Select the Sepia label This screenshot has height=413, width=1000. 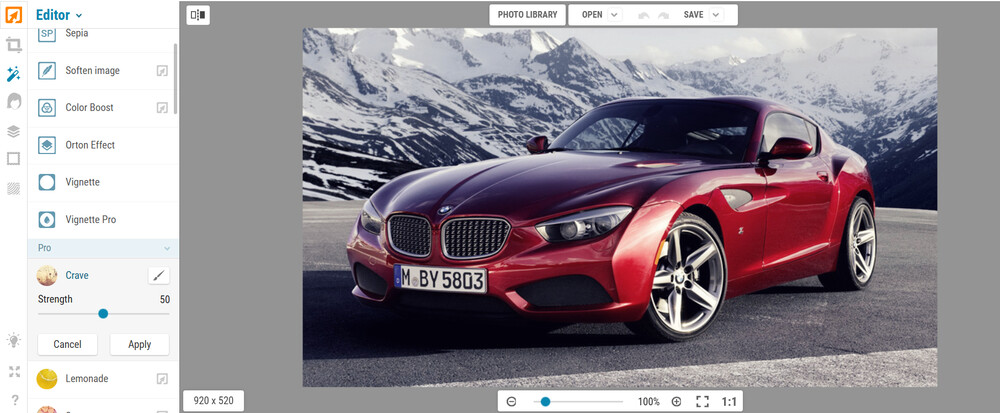click(x=77, y=33)
